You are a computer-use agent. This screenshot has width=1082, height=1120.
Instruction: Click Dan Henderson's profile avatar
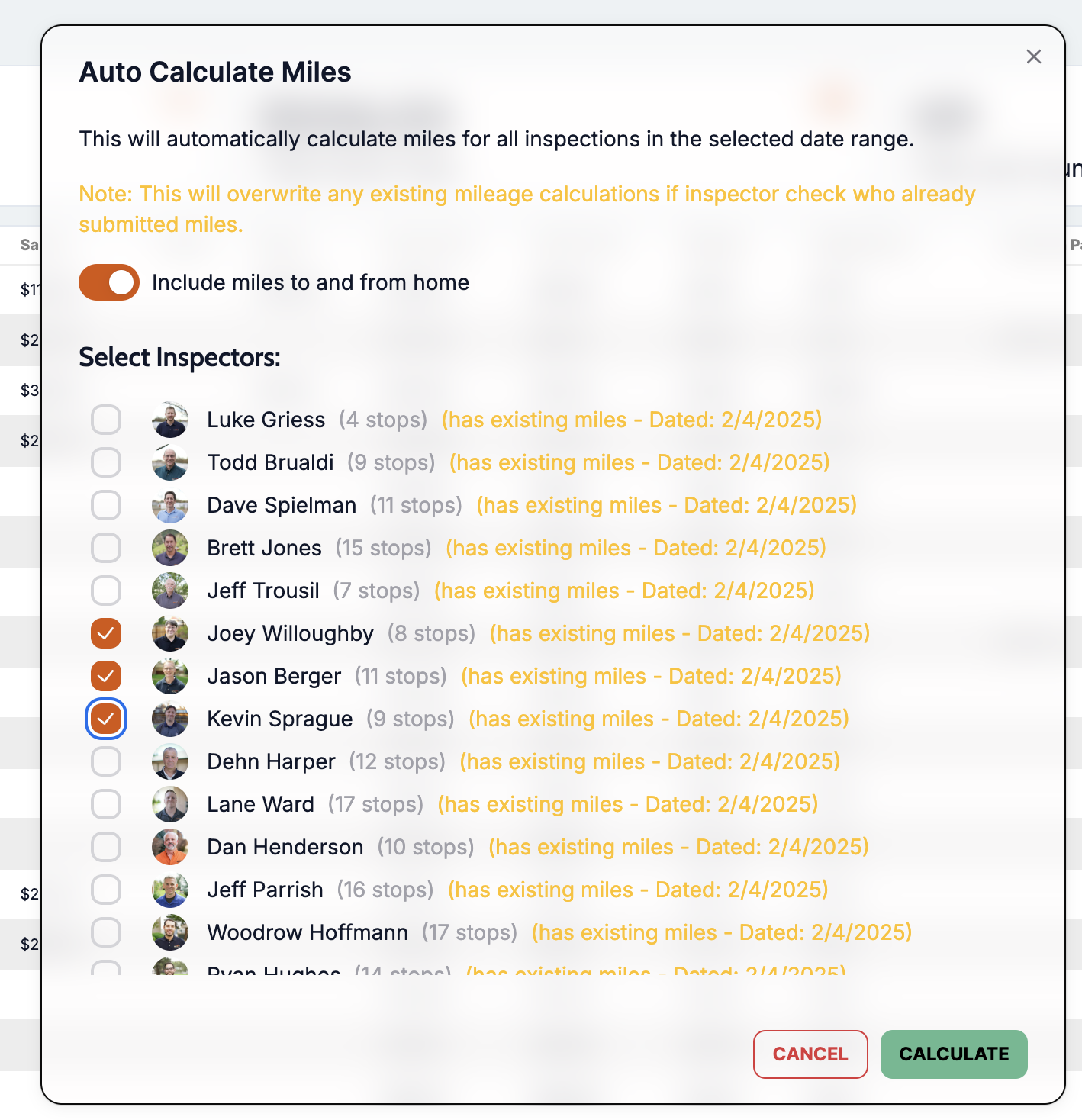coord(170,847)
